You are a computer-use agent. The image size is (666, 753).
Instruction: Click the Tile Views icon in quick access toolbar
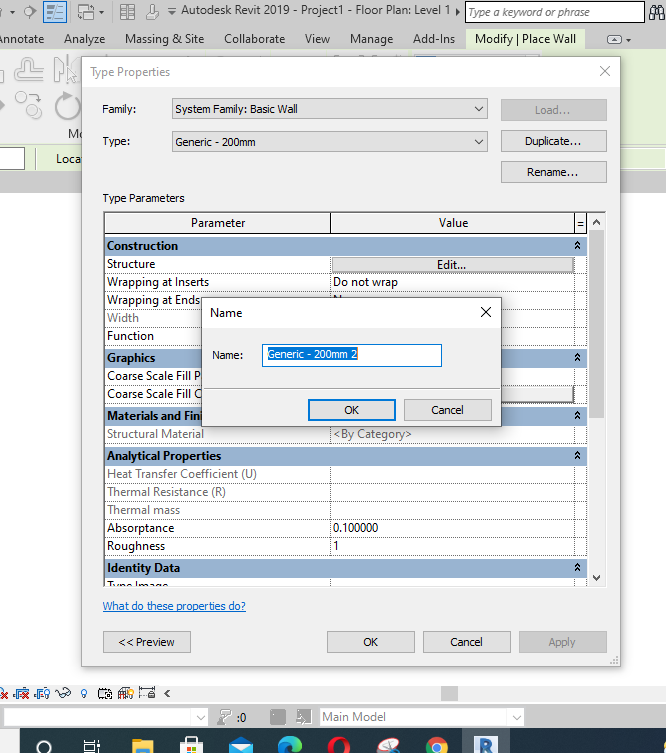(x=127, y=12)
